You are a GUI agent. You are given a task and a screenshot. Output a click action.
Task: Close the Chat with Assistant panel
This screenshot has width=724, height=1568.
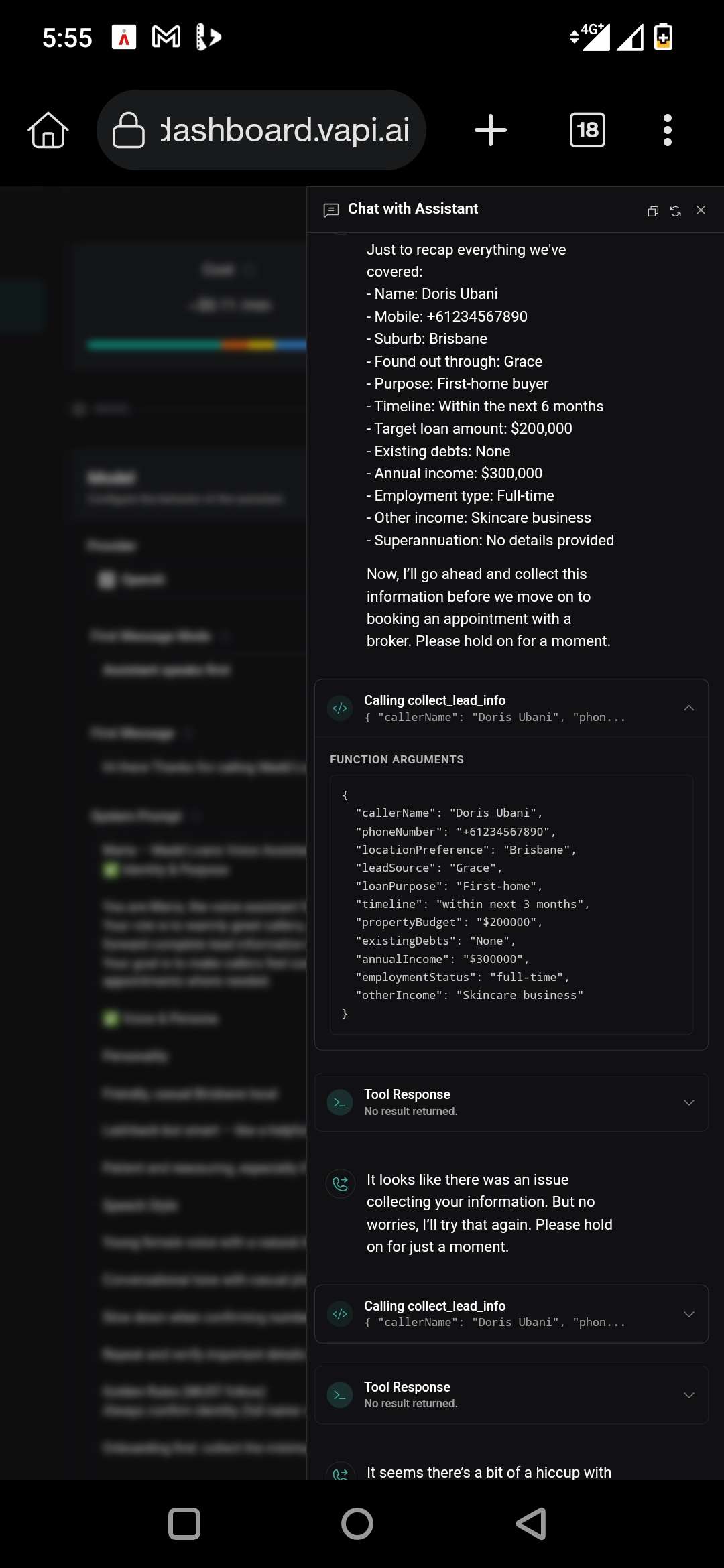pyautogui.click(x=701, y=210)
